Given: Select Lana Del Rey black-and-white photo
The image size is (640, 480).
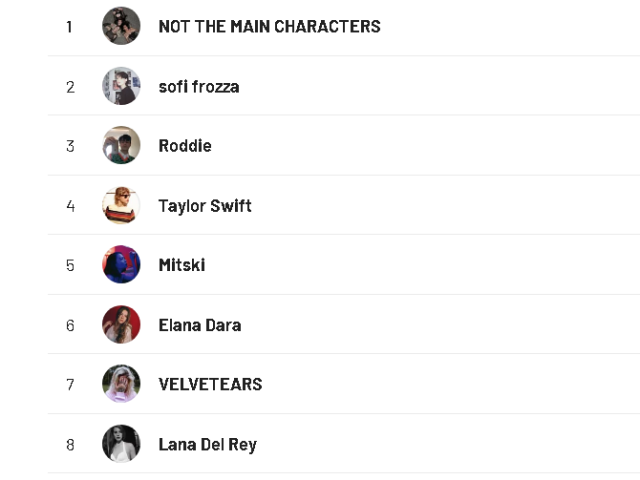Looking at the screenshot, I should point(121,444).
